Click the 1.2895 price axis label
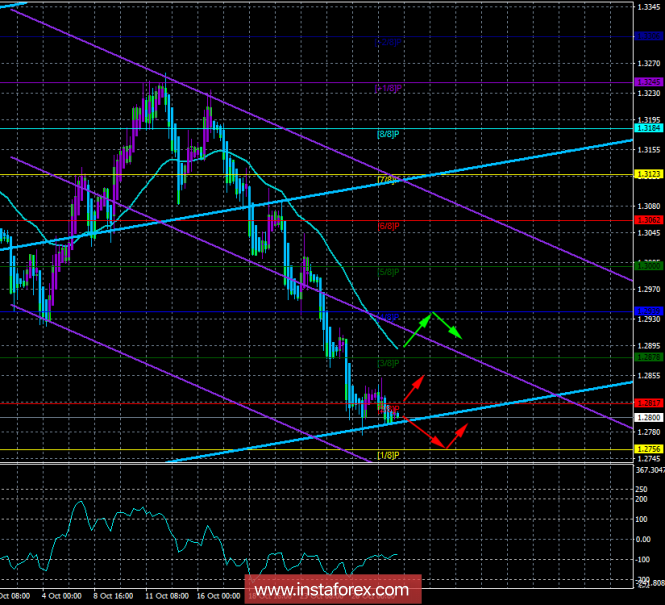 649,346
